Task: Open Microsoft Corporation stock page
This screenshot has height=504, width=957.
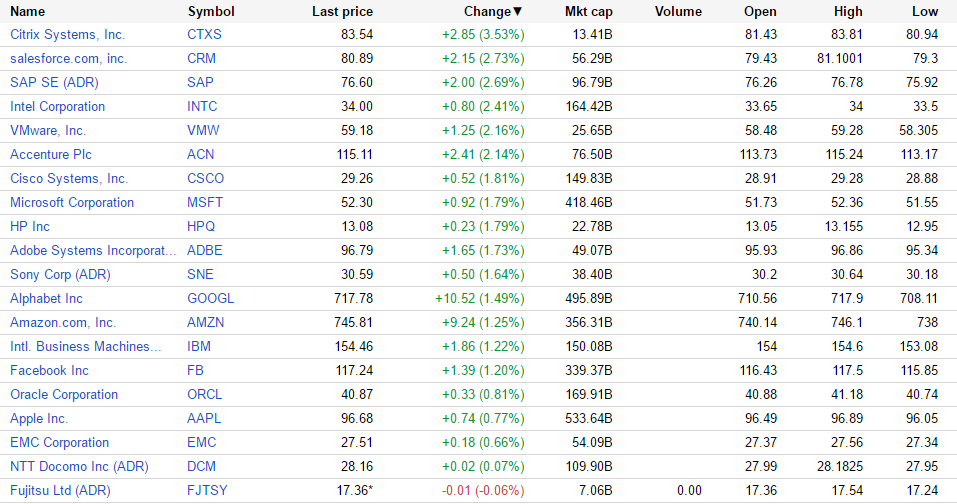Action: [x=72, y=202]
